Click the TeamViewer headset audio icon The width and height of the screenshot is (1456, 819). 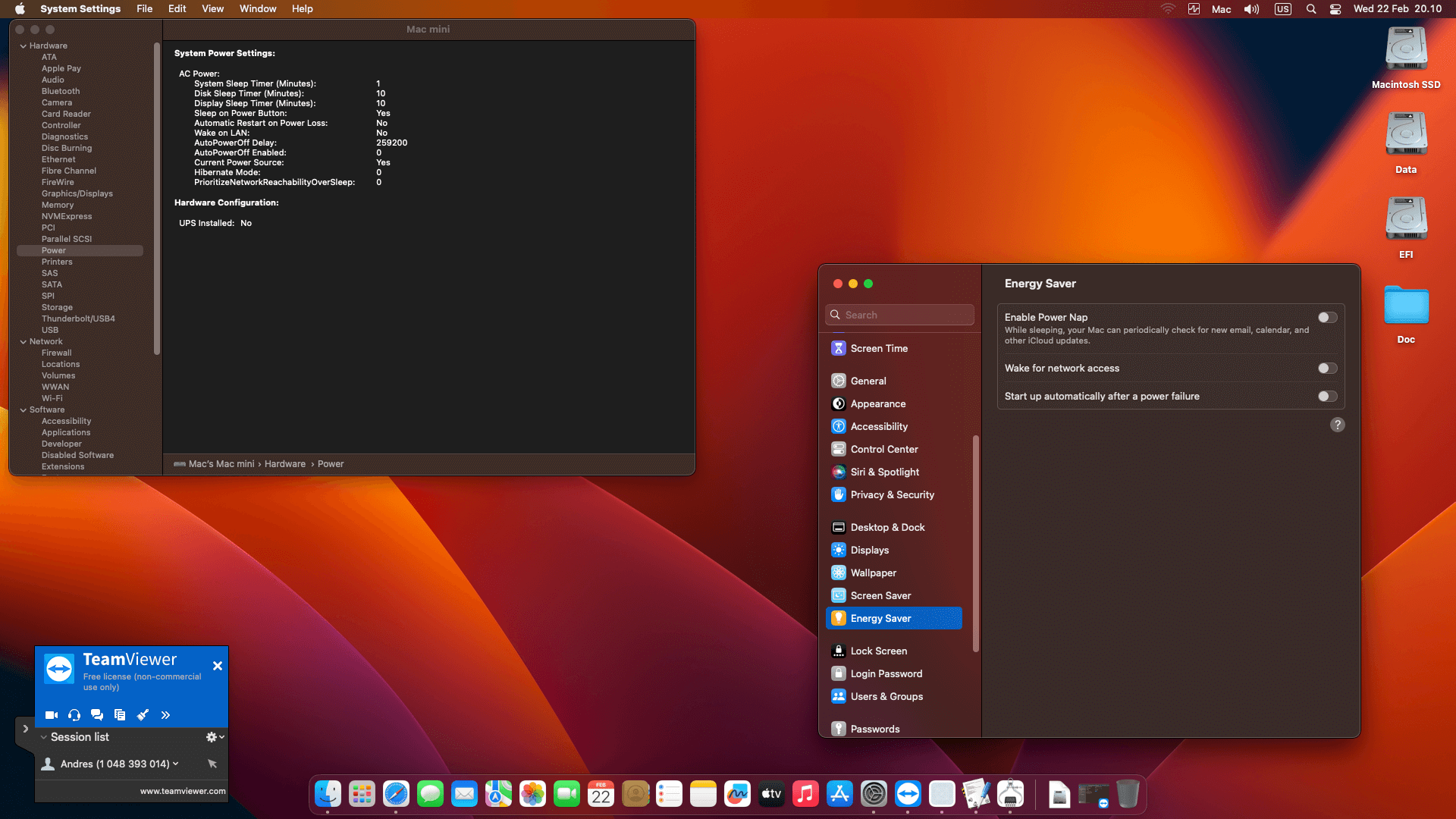click(74, 715)
